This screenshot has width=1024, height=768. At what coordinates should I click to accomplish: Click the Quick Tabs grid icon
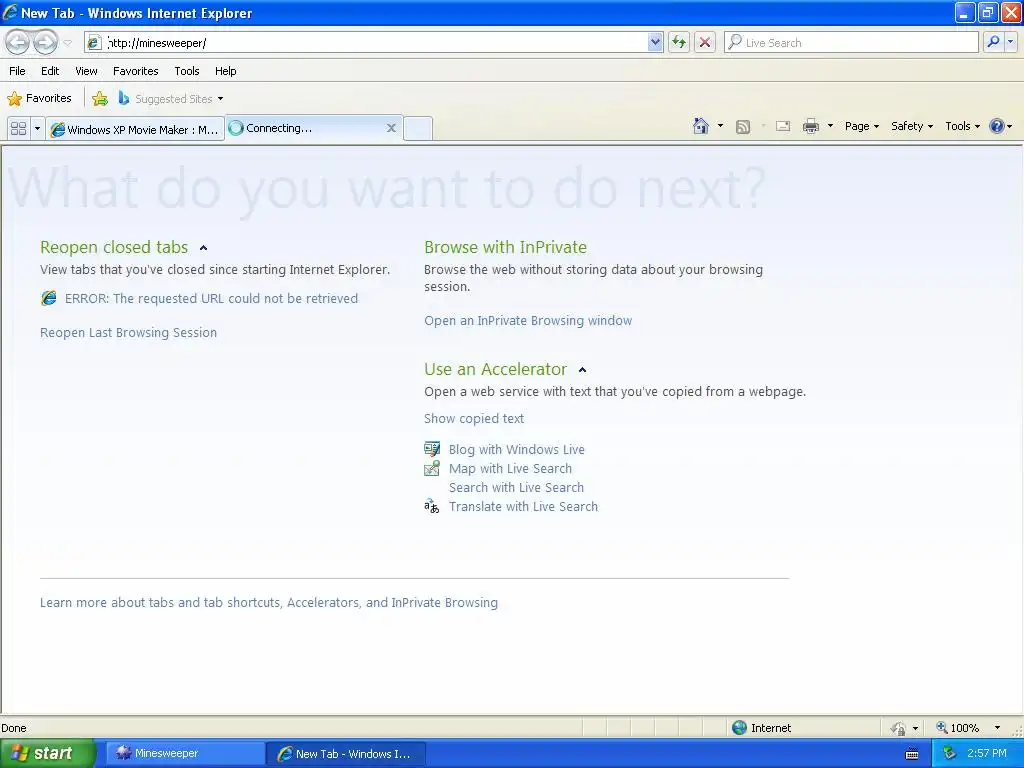coord(18,129)
